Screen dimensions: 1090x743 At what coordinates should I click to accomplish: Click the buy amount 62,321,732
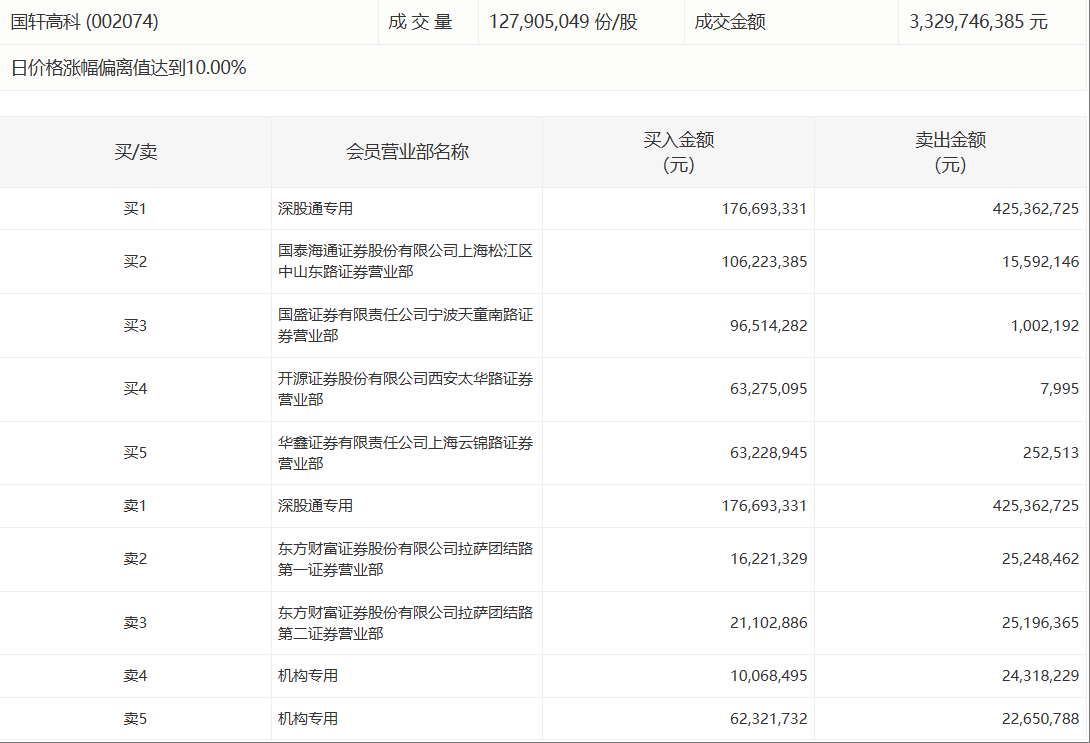point(768,719)
